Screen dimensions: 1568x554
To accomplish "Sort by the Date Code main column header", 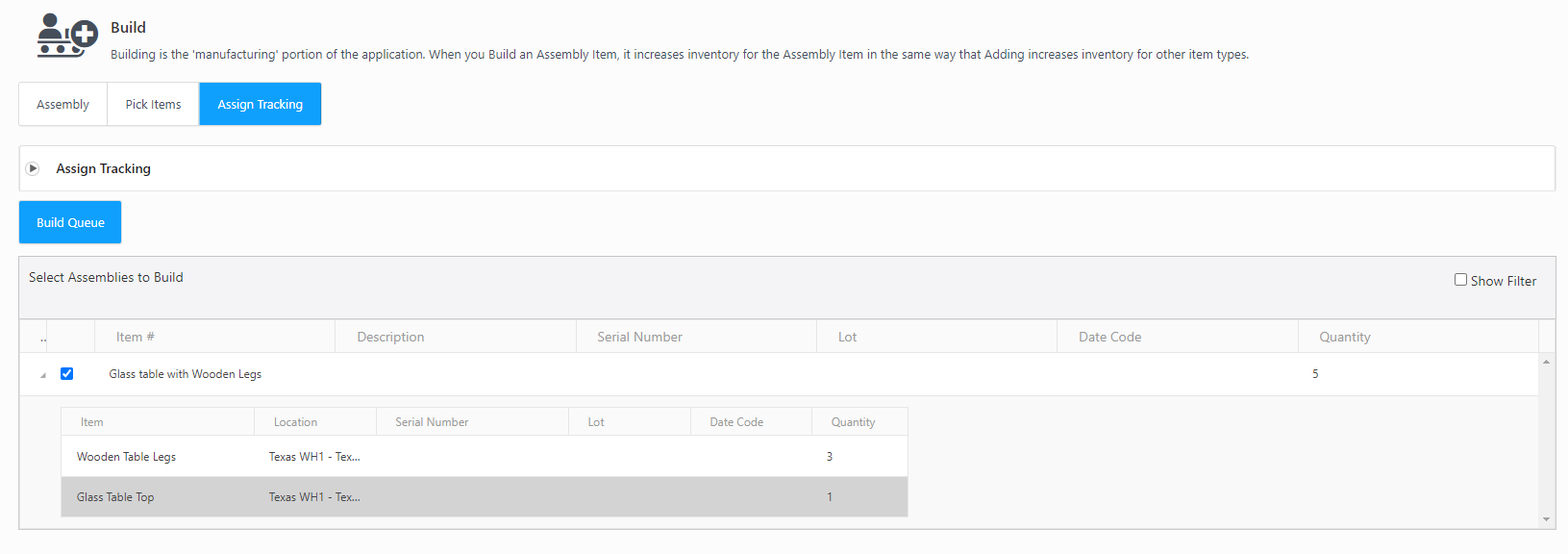I will tap(1109, 337).
